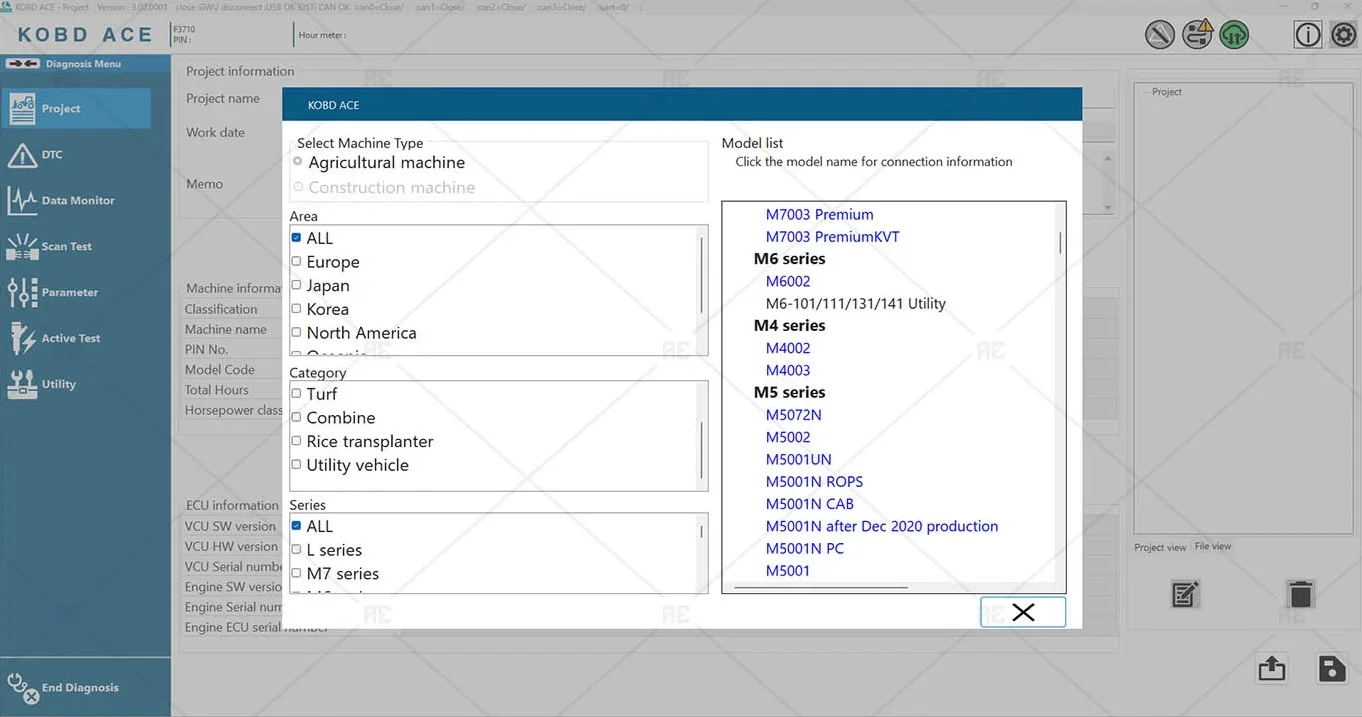Click the green cloud download icon
Image resolution: width=1362 pixels, height=717 pixels.
click(x=1234, y=35)
